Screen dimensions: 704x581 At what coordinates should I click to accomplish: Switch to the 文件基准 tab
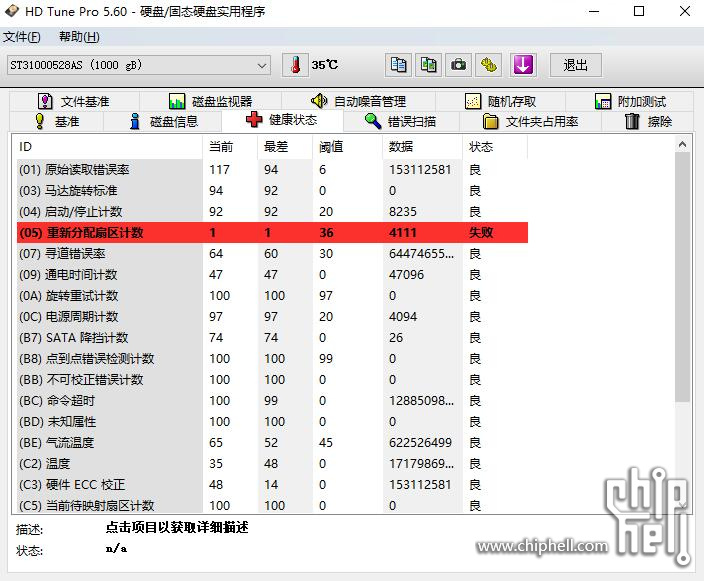(74, 101)
